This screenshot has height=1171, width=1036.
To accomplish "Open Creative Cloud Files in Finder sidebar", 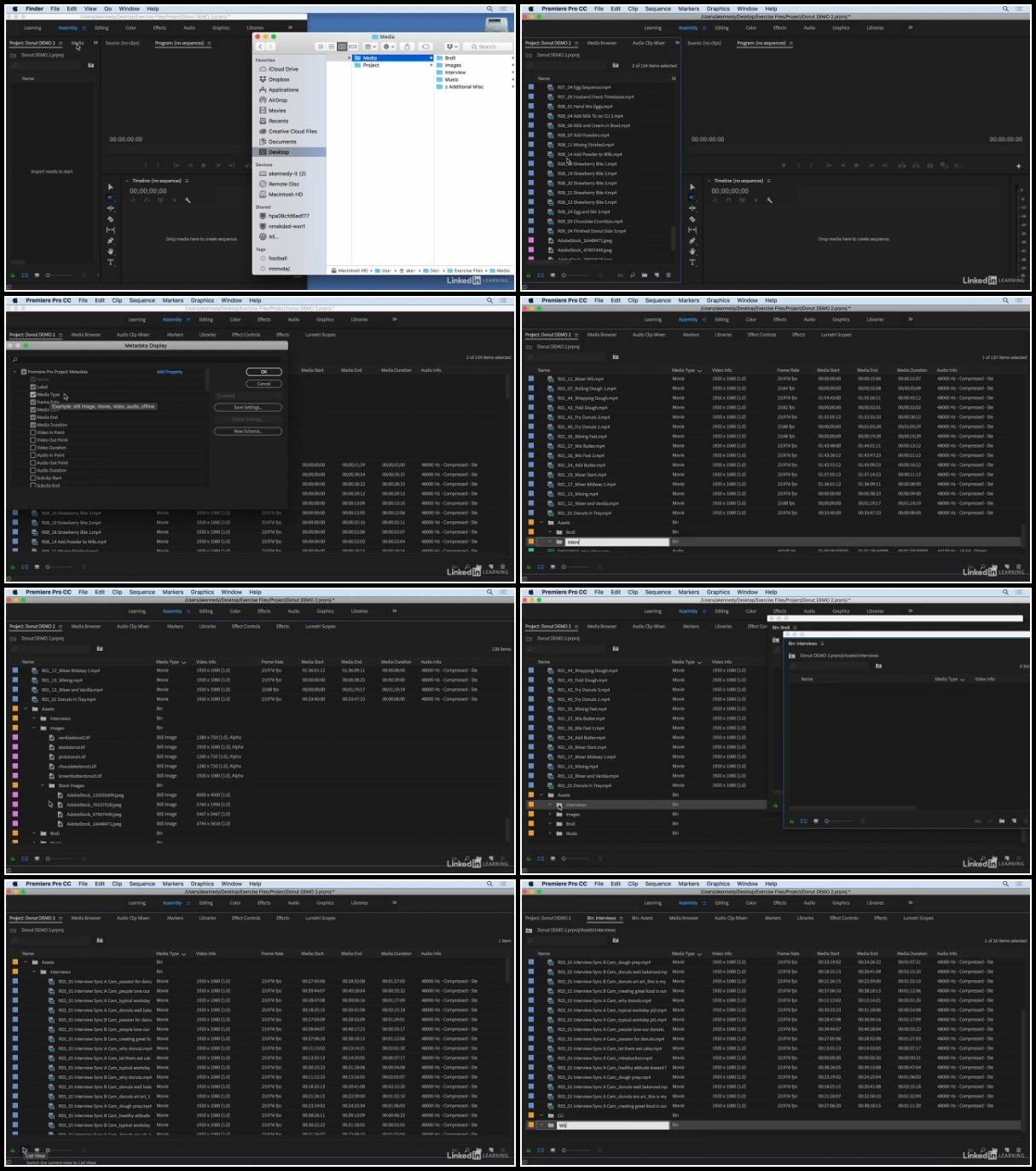I will pyautogui.click(x=287, y=131).
